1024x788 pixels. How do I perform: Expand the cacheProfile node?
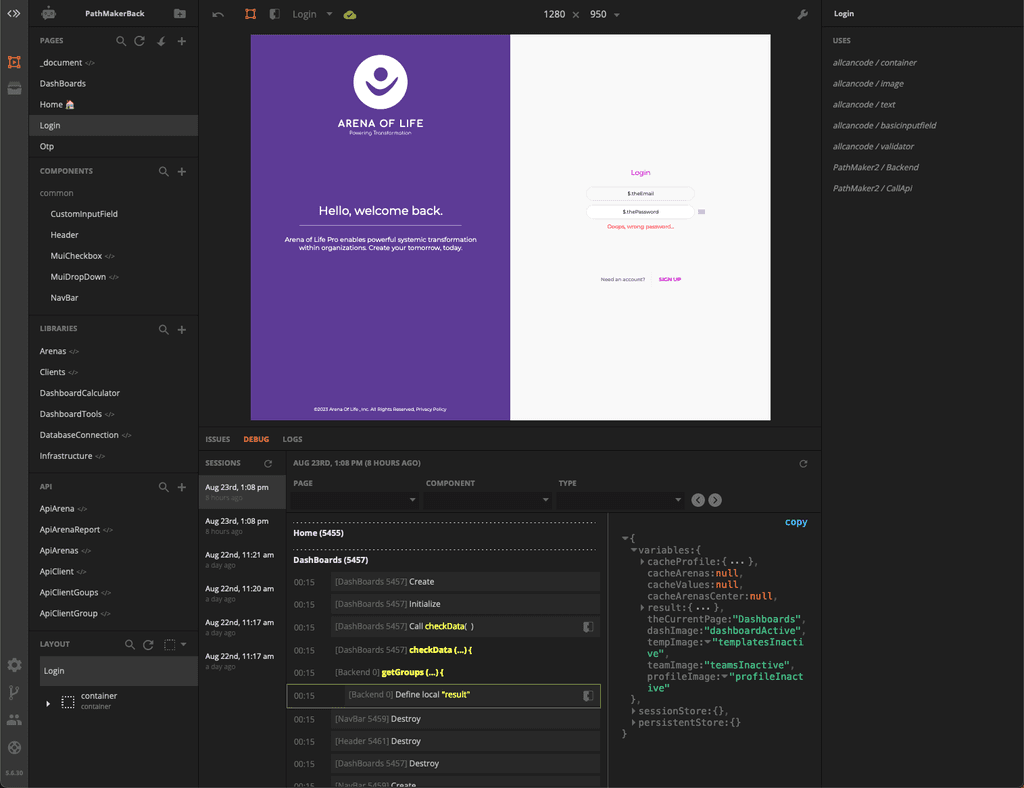click(643, 561)
